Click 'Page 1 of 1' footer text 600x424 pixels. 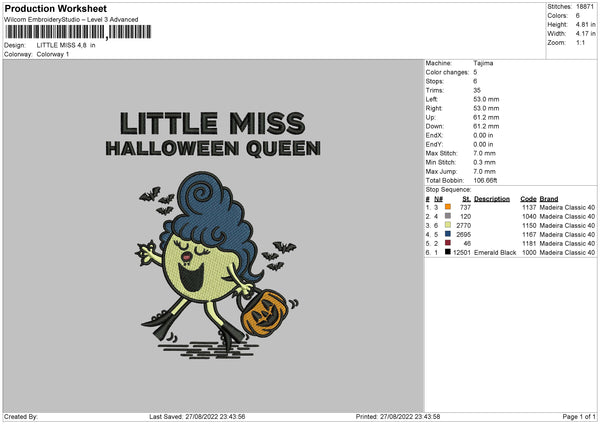click(579, 417)
